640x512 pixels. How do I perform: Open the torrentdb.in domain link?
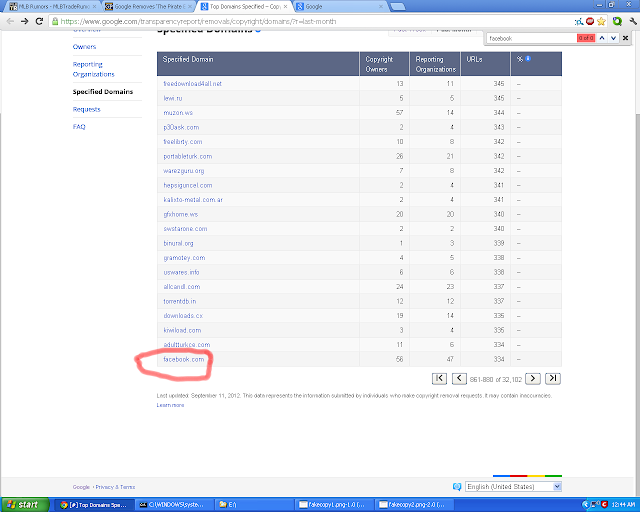180,301
